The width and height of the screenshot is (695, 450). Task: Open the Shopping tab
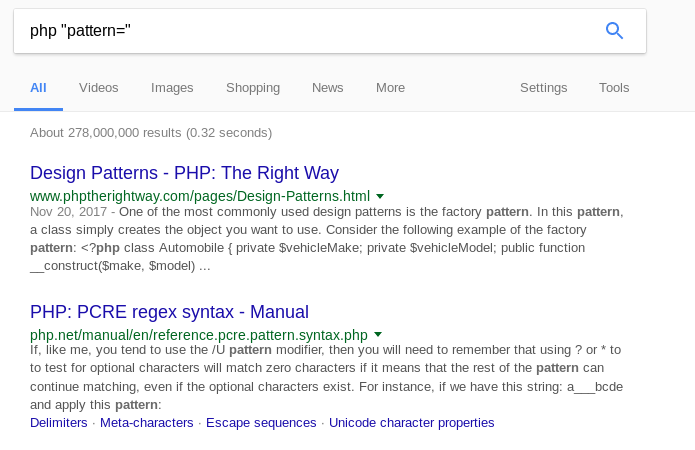(253, 88)
